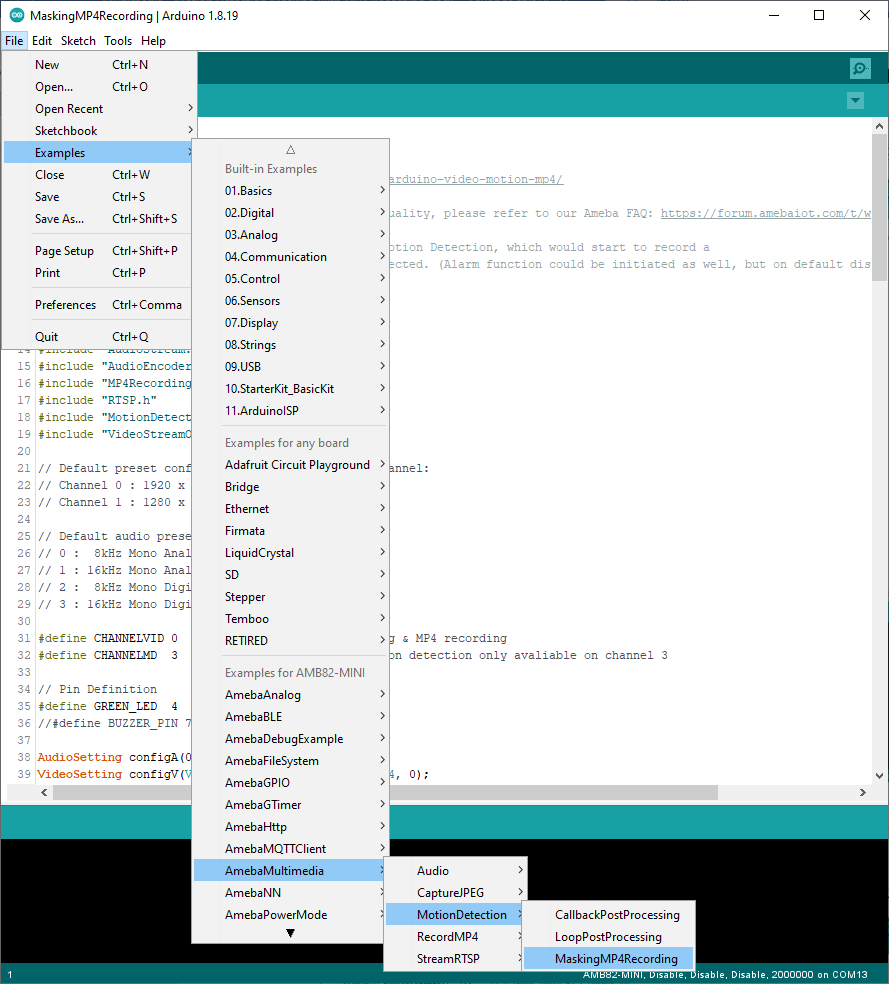Expand the 06.Sensors examples

(290, 301)
